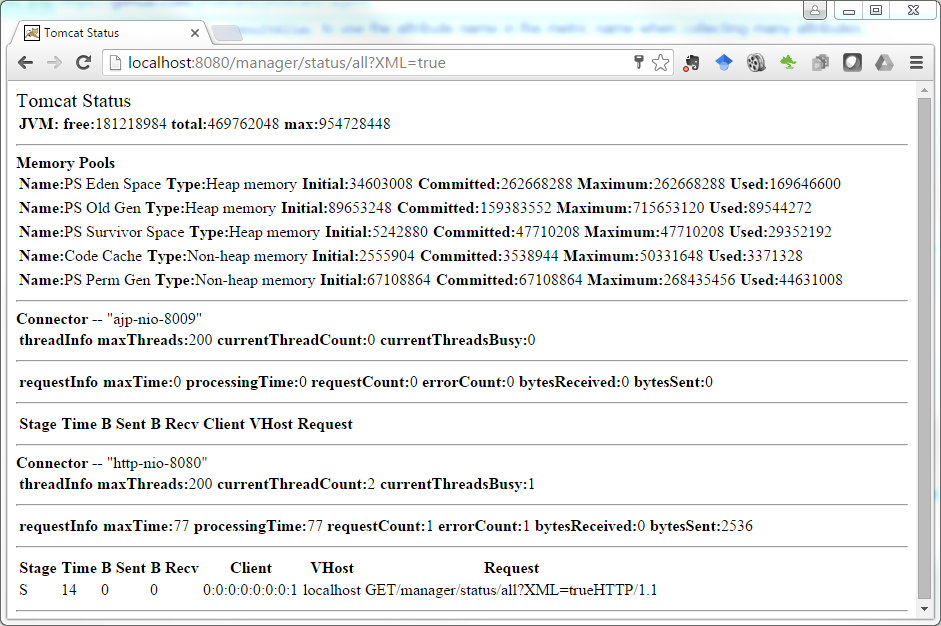Open the film reel extension
The image size is (941, 626).
point(756,62)
